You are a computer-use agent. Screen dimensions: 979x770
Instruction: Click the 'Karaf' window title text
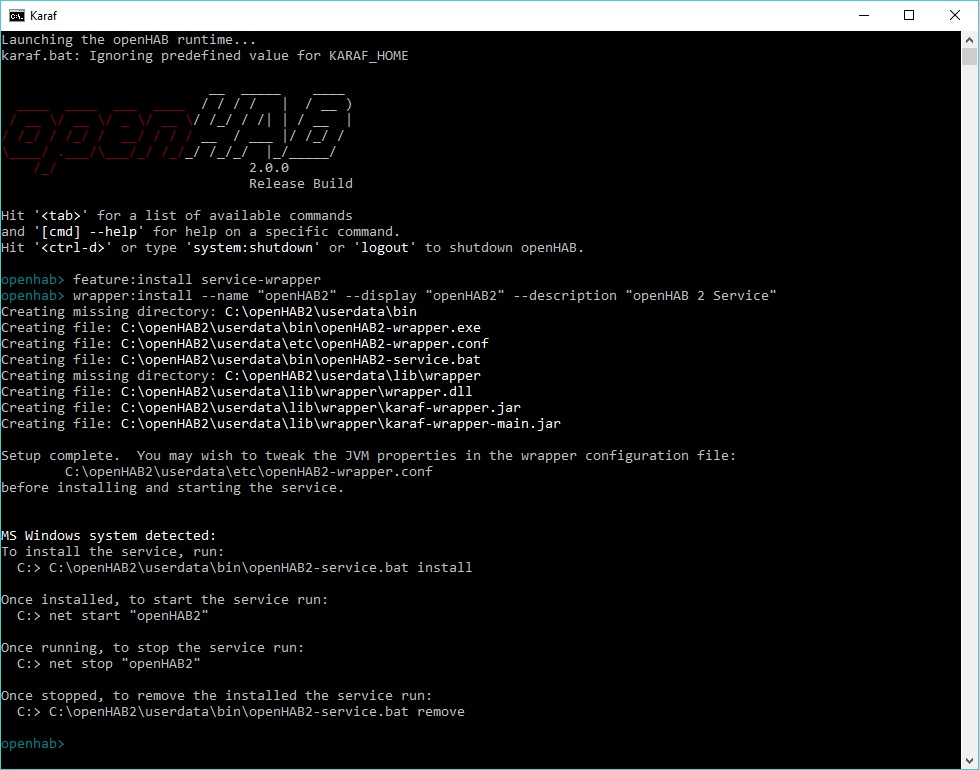[43, 16]
